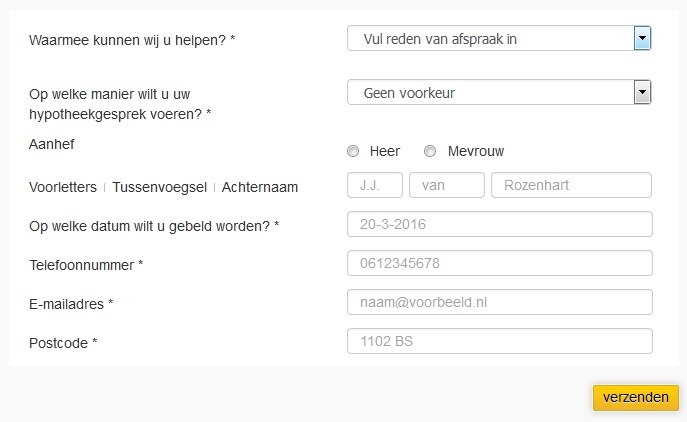
Task: Click the Heer label text
Action: click(385, 151)
